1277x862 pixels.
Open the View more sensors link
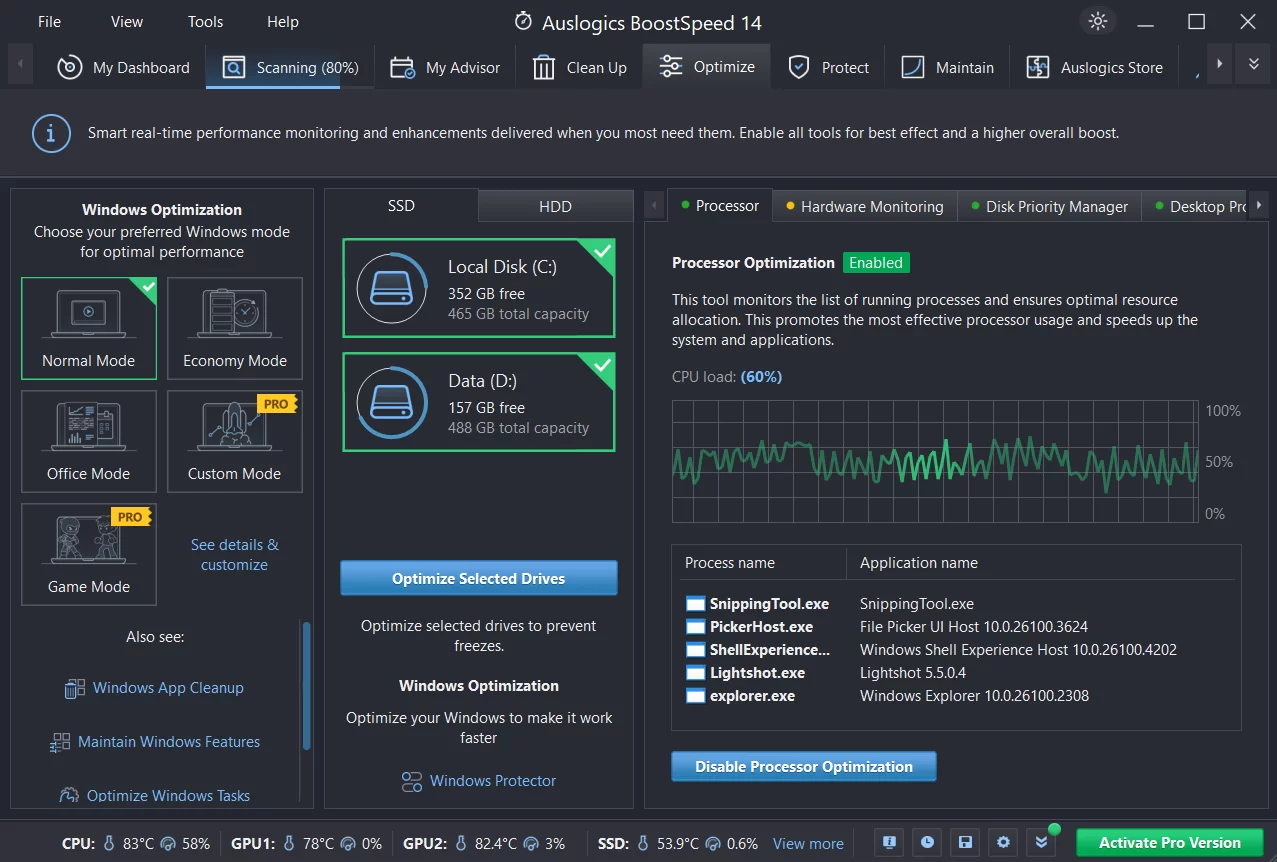[x=808, y=844]
